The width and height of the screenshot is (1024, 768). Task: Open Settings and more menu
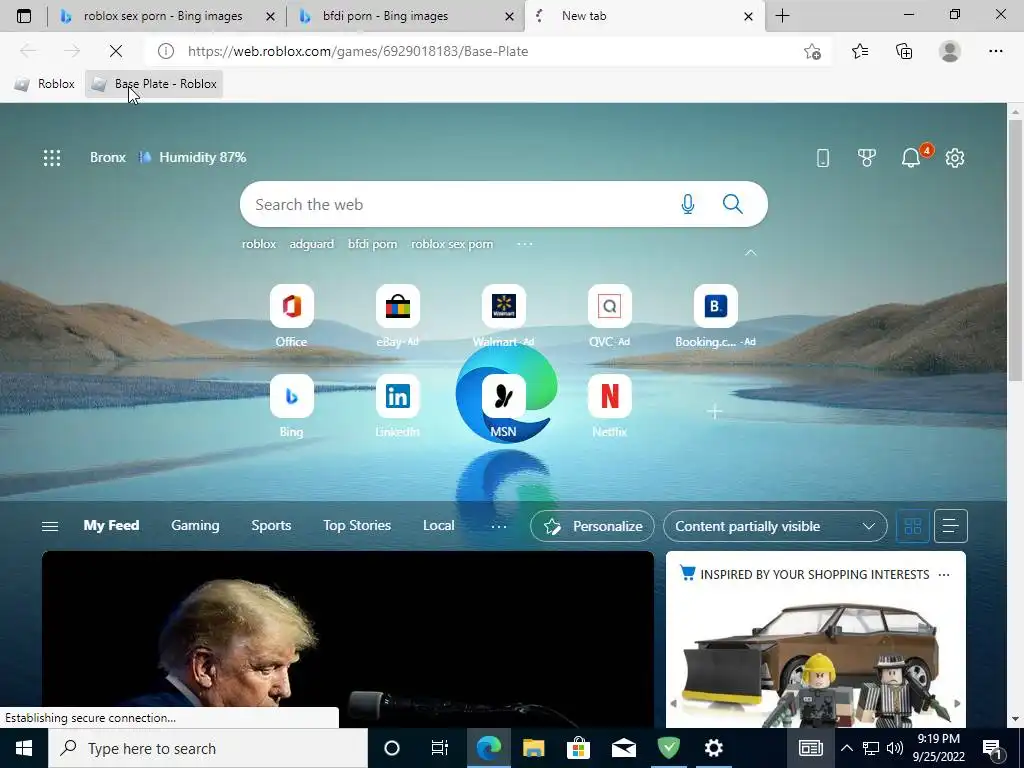click(995, 51)
